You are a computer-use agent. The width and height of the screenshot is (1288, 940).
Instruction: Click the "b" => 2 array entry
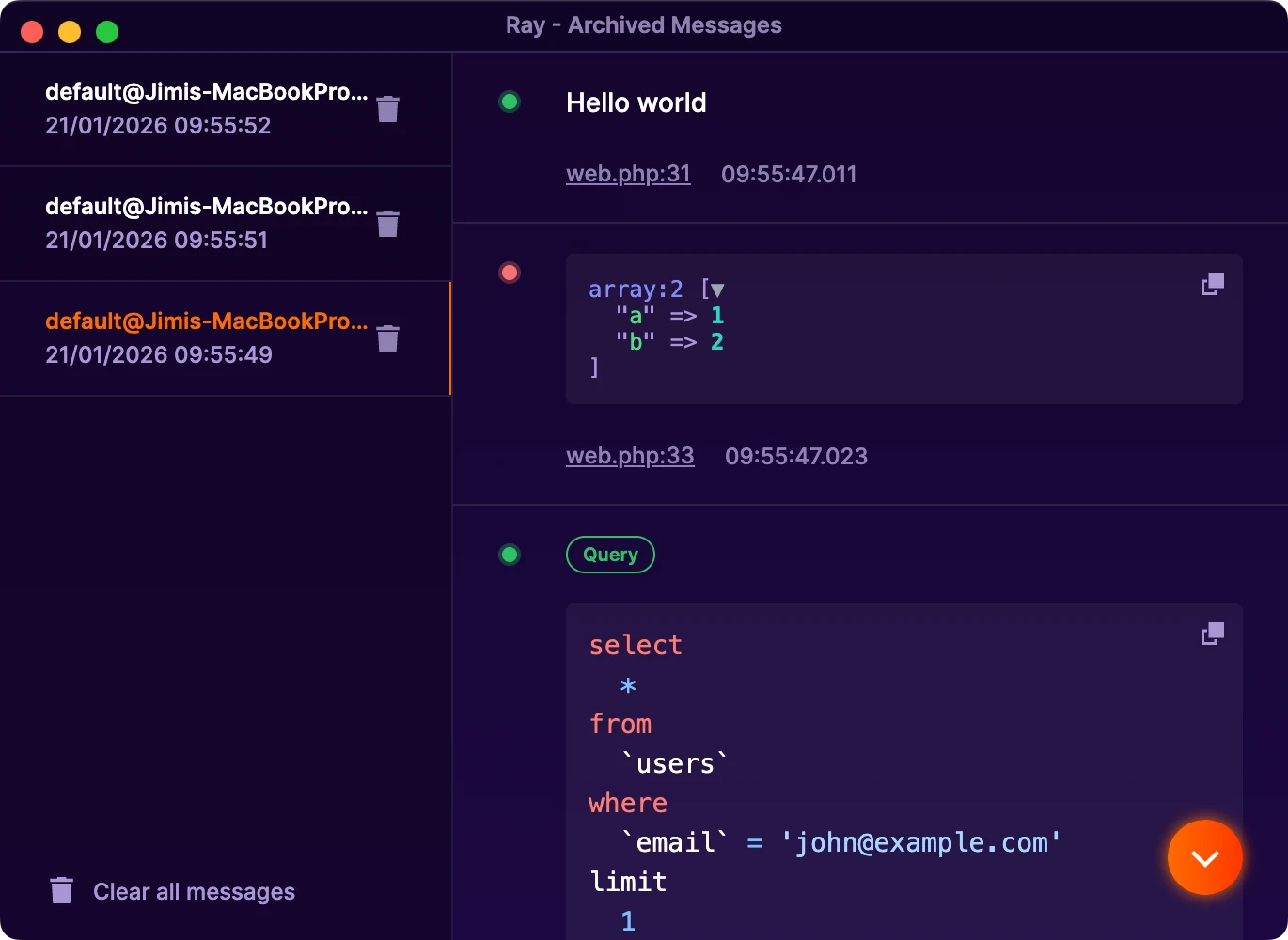(669, 341)
